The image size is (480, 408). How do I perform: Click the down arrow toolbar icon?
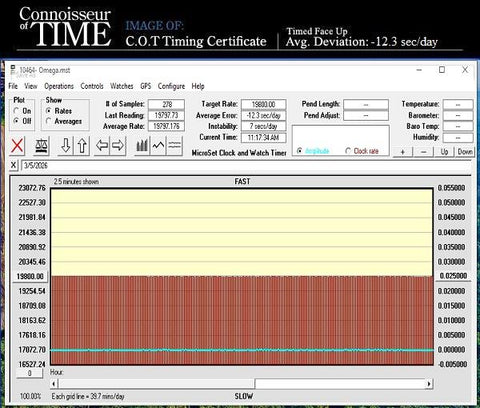(x=66, y=146)
